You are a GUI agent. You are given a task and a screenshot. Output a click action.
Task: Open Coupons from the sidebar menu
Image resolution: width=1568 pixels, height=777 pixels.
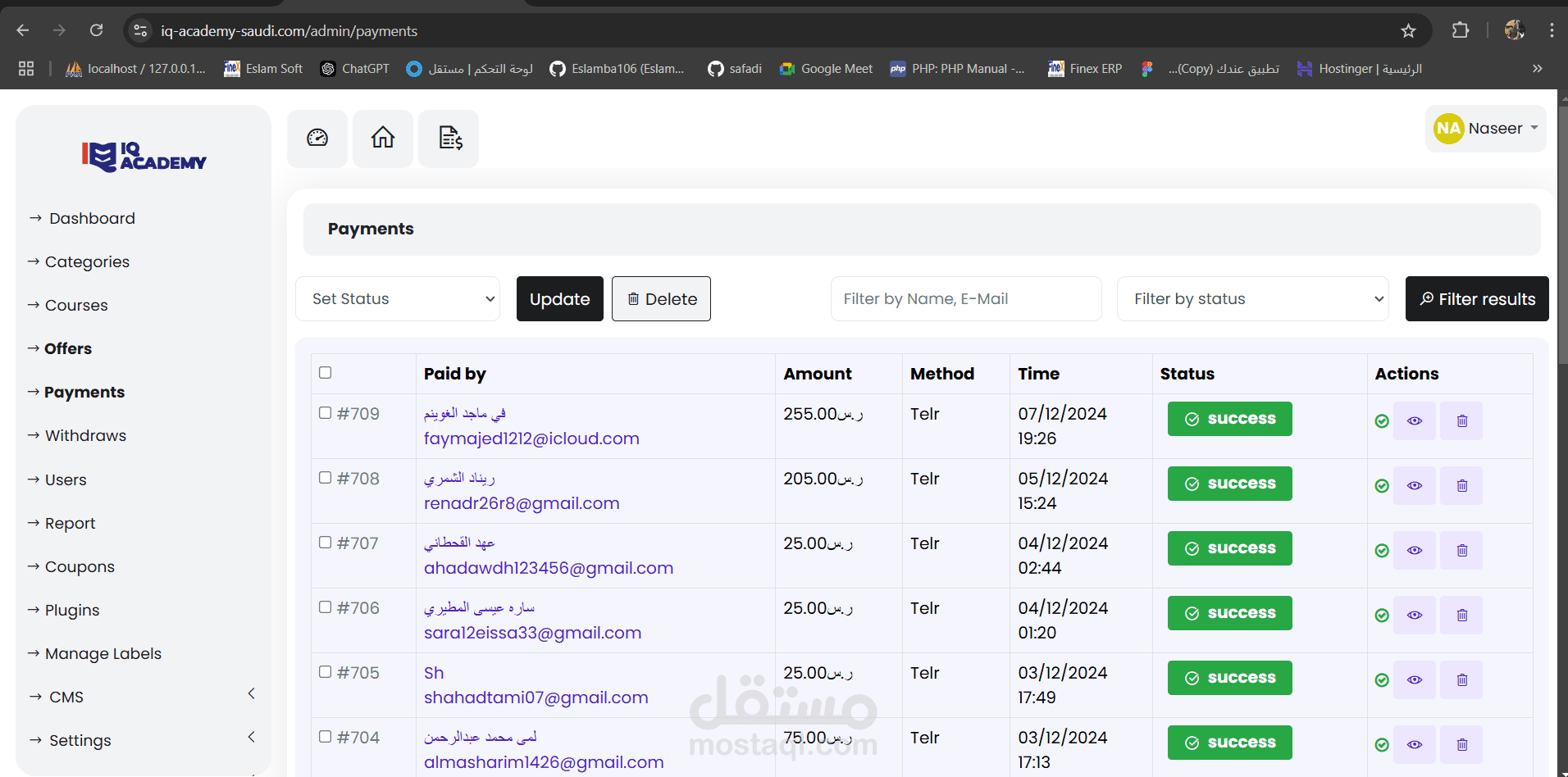[x=80, y=567]
